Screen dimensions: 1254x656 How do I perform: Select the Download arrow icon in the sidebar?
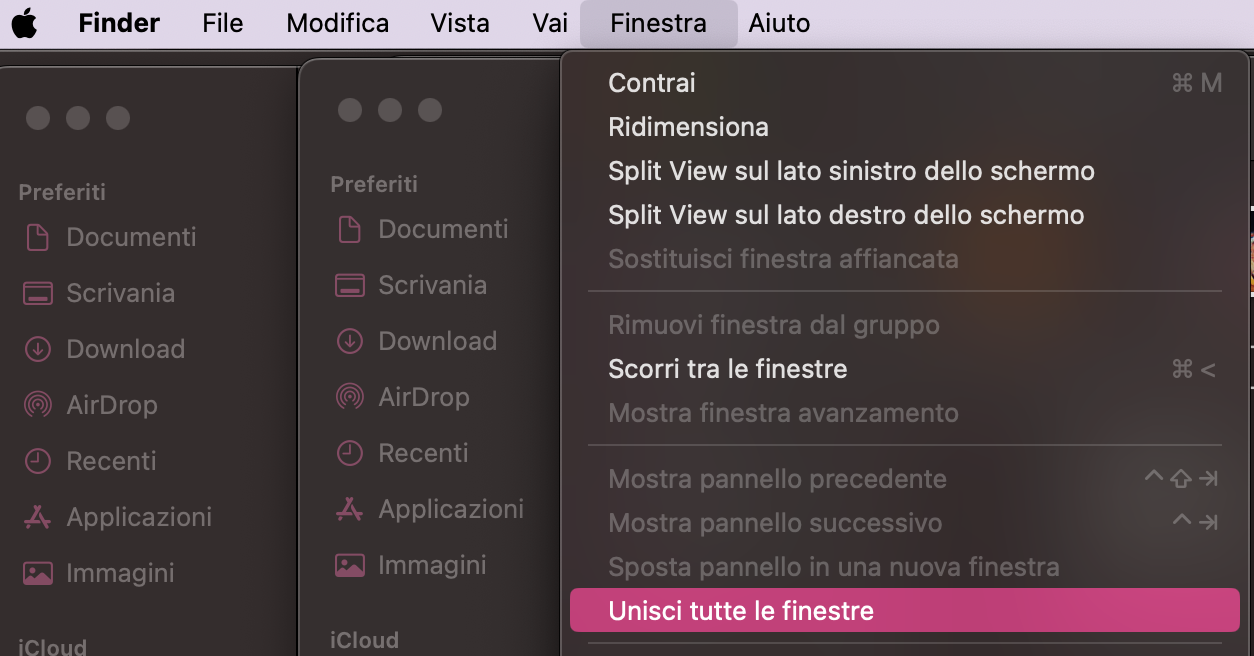click(38, 349)
